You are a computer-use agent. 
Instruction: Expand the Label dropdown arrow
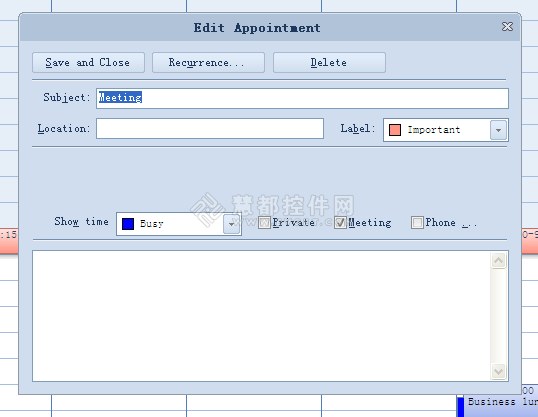click(x=498, y=130)
